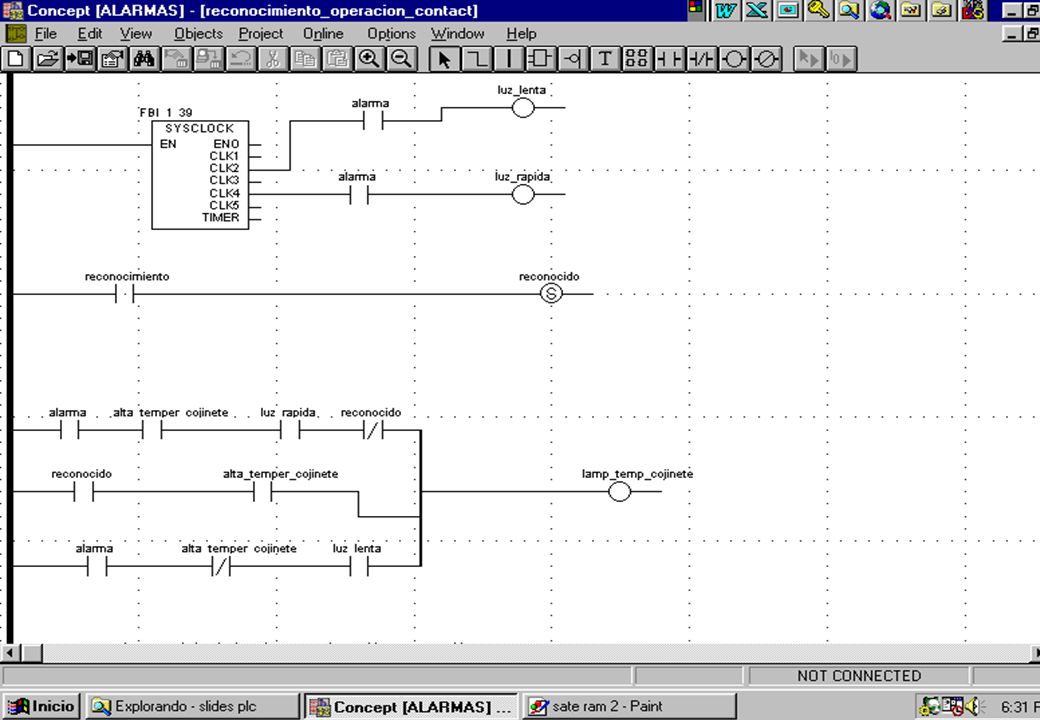1040x720 pixels.
Task: Click the NOT CONNECTED status text
Action: pos(859,676)
